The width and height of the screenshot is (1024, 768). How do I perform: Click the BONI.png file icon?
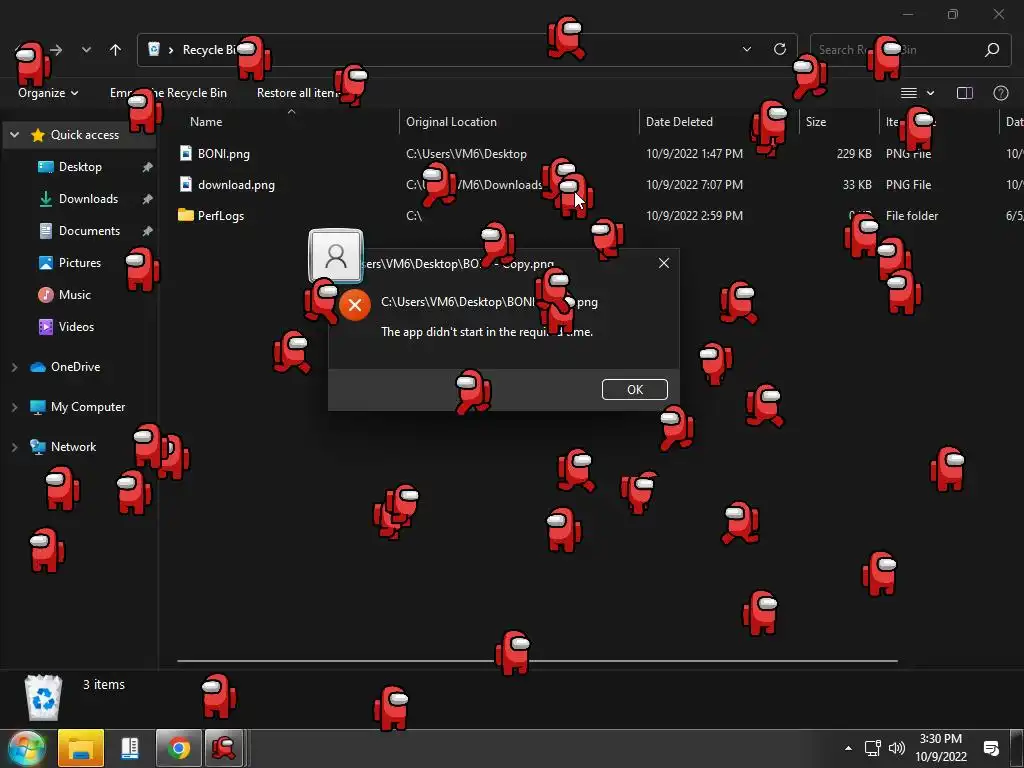(x=186, y=153)
